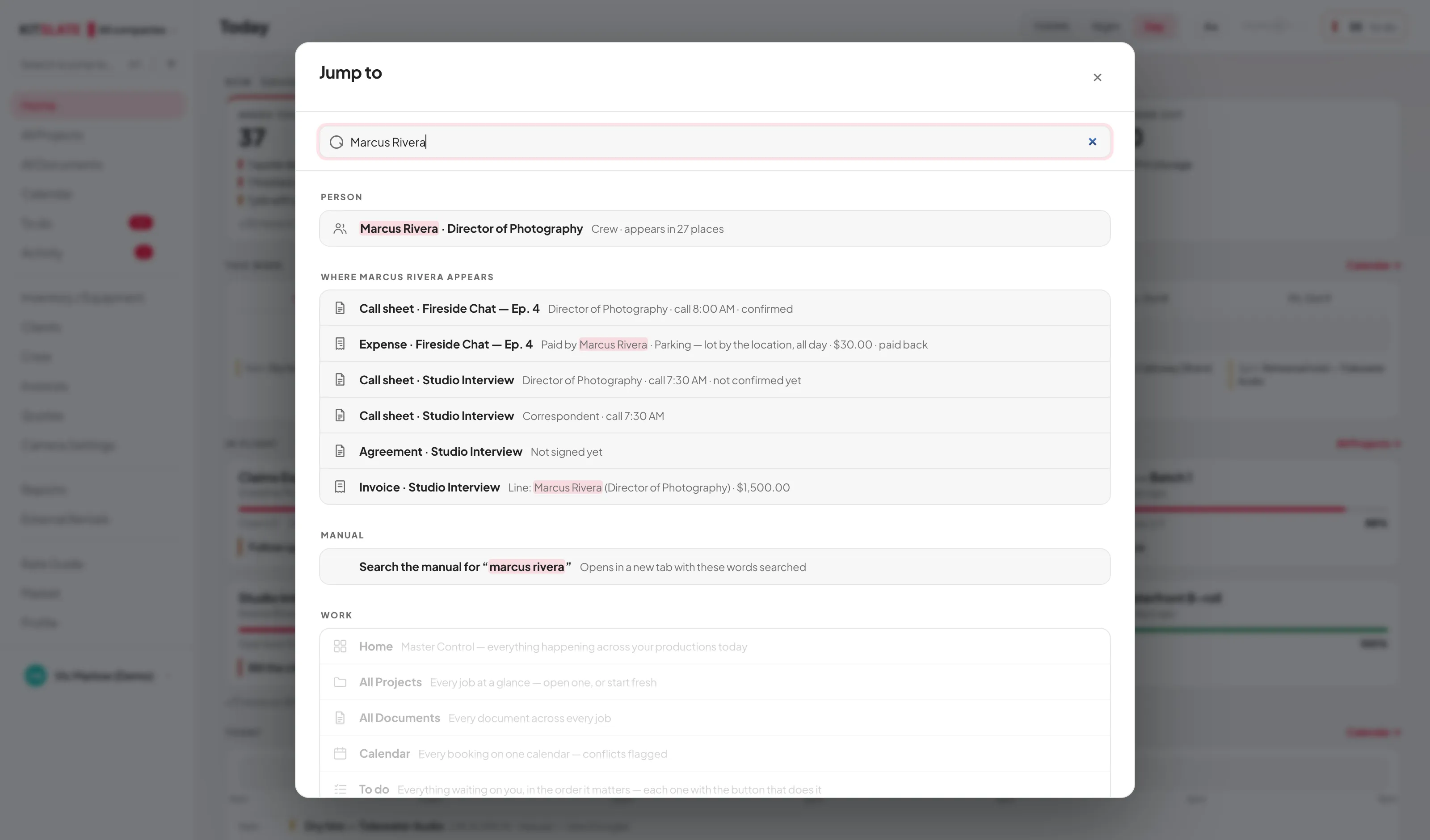Go to All Projects in Work list
The height and width of the screenshot is (840, 1430).
(x=715, y=682)
